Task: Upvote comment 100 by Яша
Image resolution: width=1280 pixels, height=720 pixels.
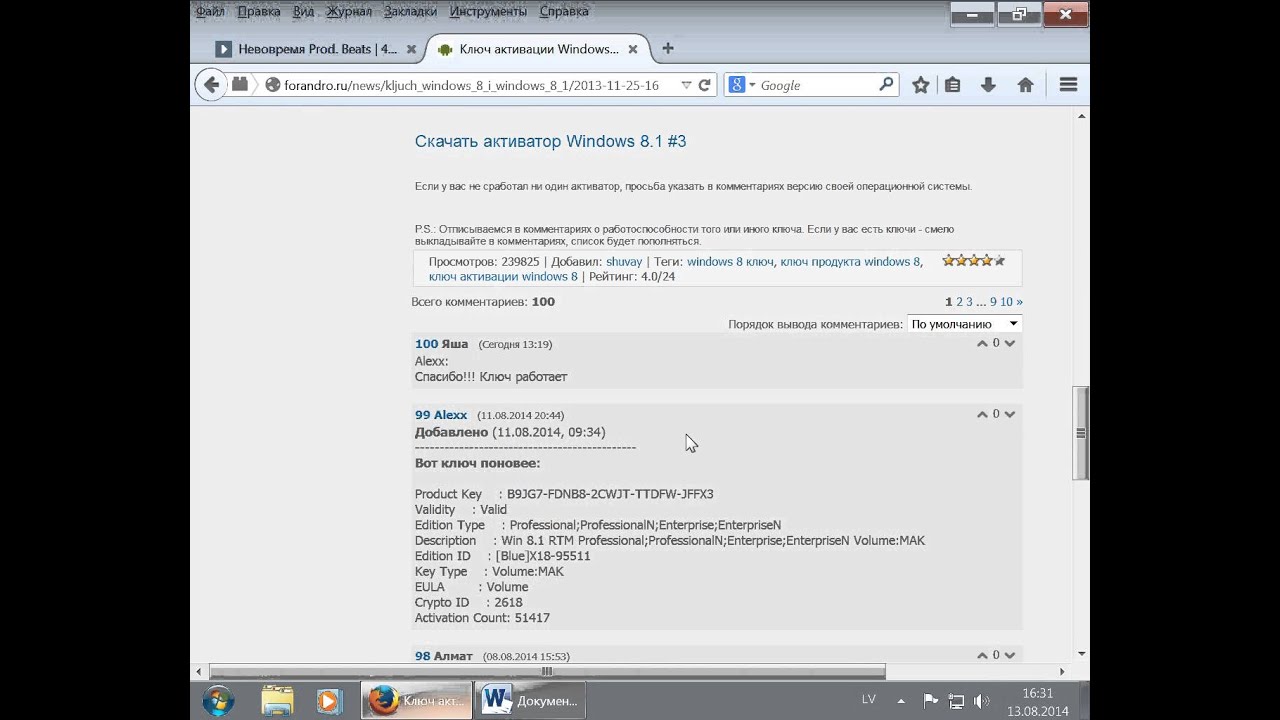Action: [982, 343]
